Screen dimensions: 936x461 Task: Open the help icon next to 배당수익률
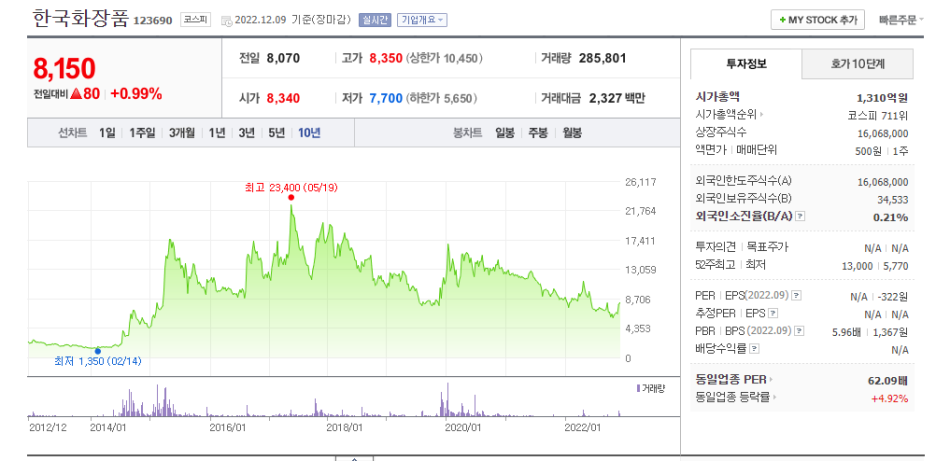coord(755,349)
